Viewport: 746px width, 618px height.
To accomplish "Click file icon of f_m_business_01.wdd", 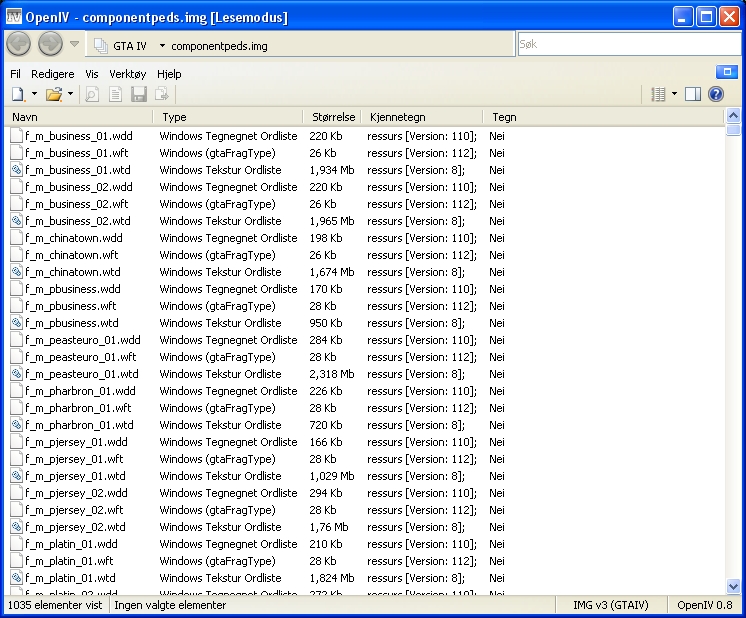I will point(17,136).
